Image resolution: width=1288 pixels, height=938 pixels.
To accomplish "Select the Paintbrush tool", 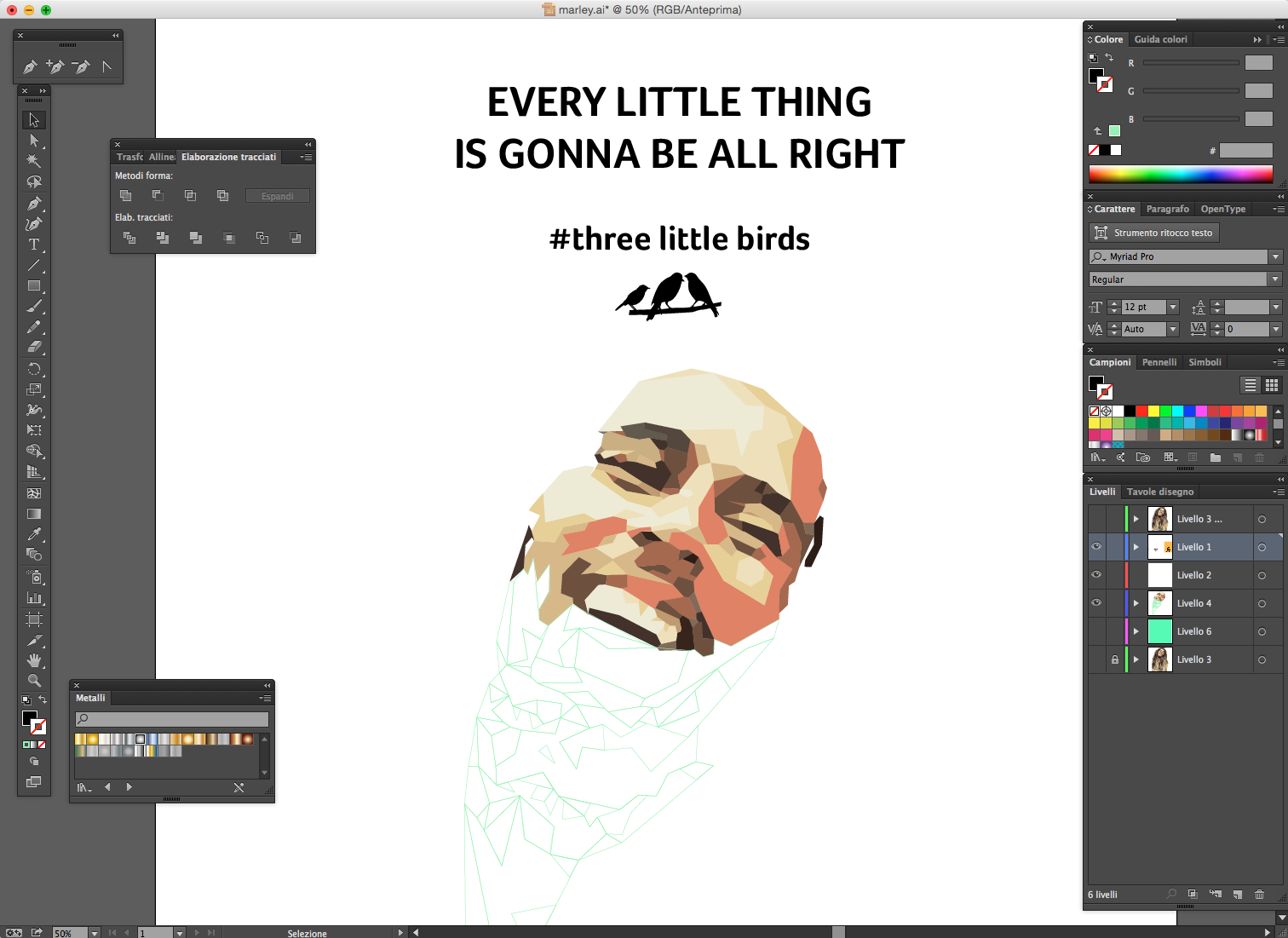I will [34, 306].
